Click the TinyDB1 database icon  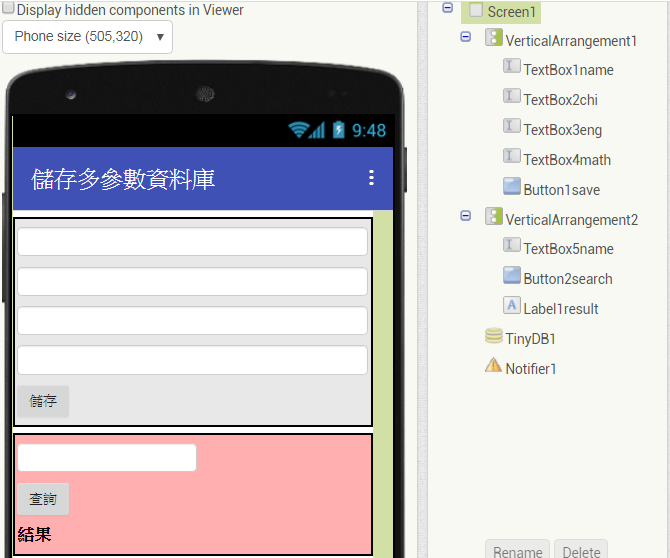[x=494, y=336]
